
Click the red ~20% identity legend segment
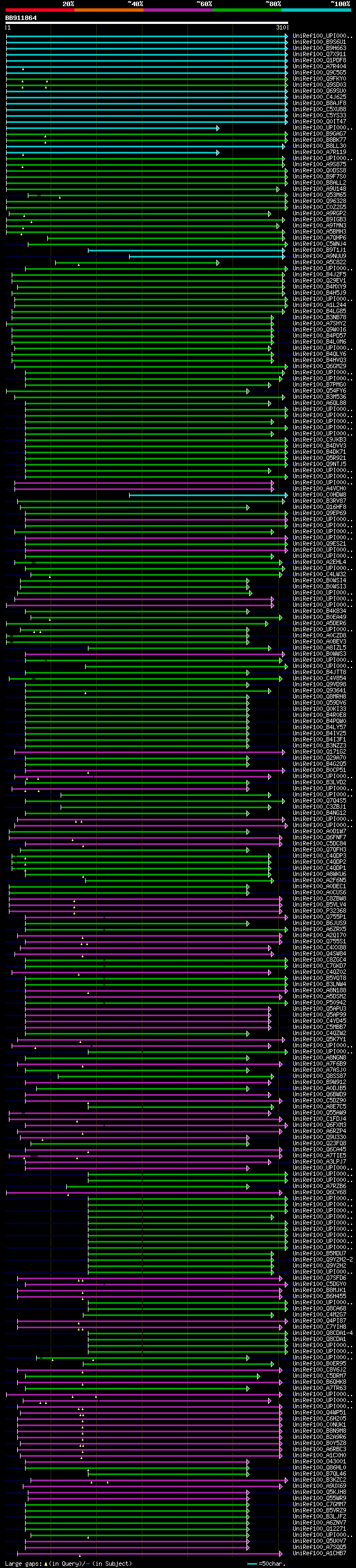click(39, 10)
